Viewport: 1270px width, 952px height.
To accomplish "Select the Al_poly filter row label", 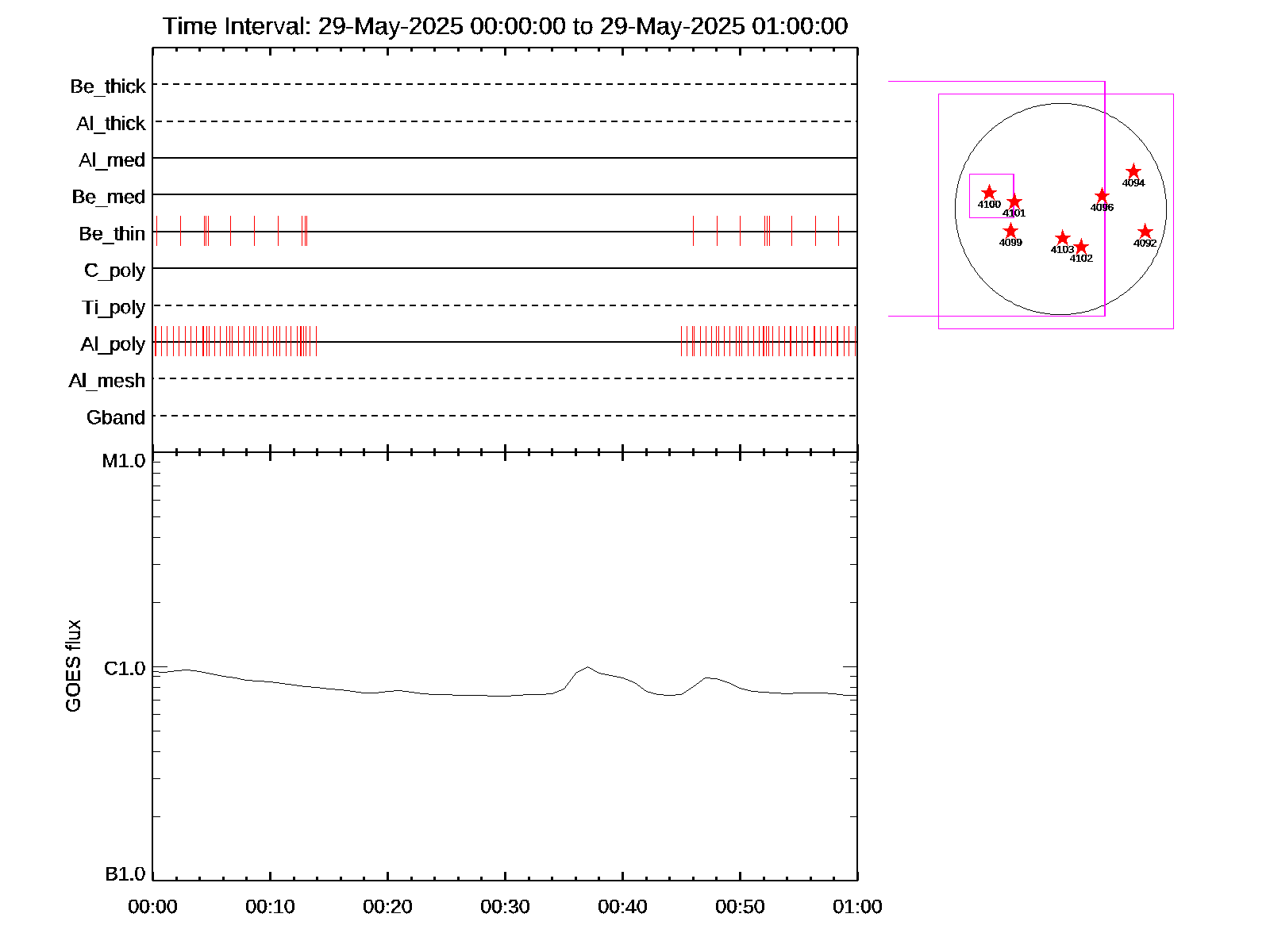I will 113,344.
